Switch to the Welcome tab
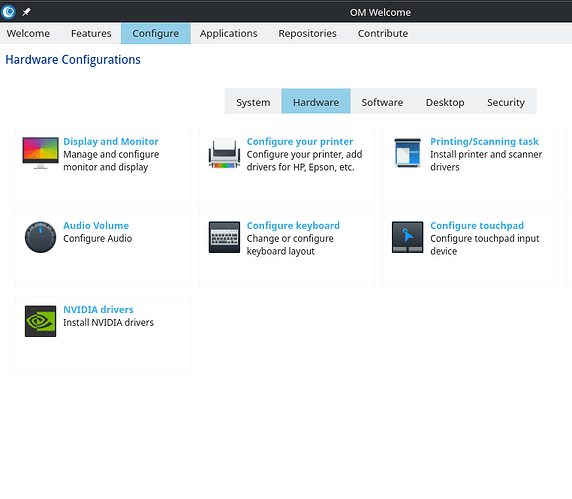572x499 pixels. 28,33
